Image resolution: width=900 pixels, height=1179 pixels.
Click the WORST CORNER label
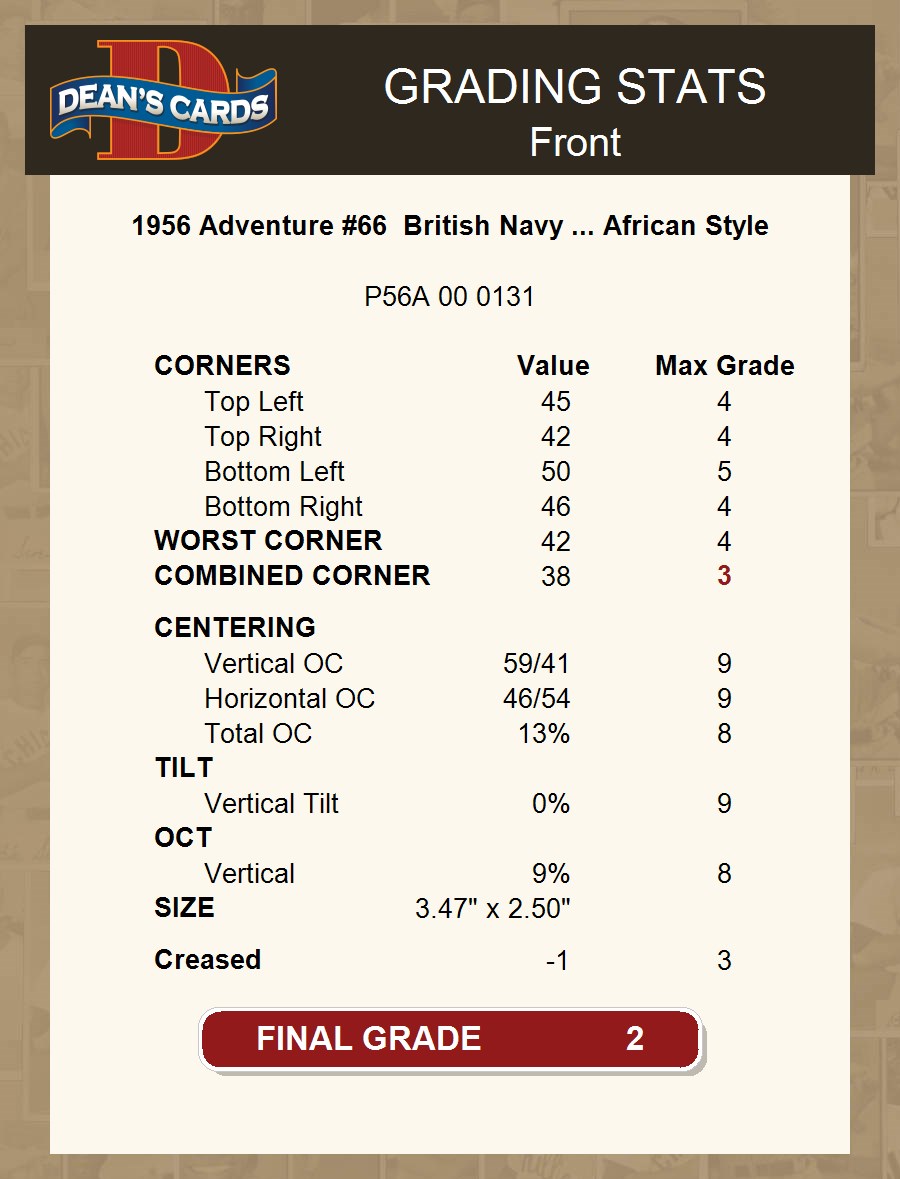268,541
